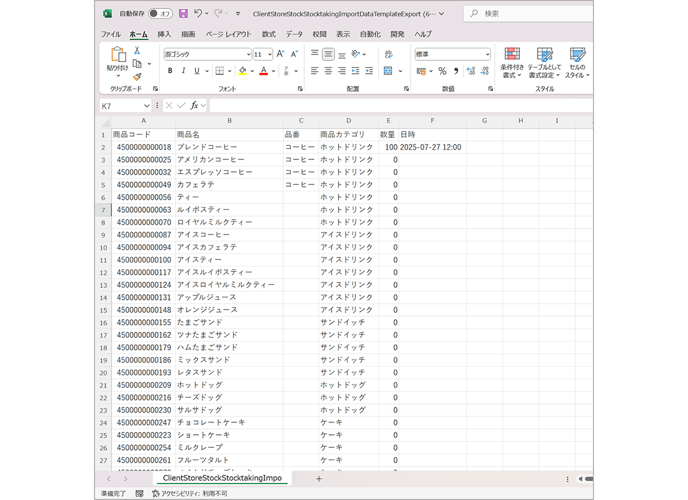Click the Middle Align icon
688x500 pixels.
tap(328, 54)
